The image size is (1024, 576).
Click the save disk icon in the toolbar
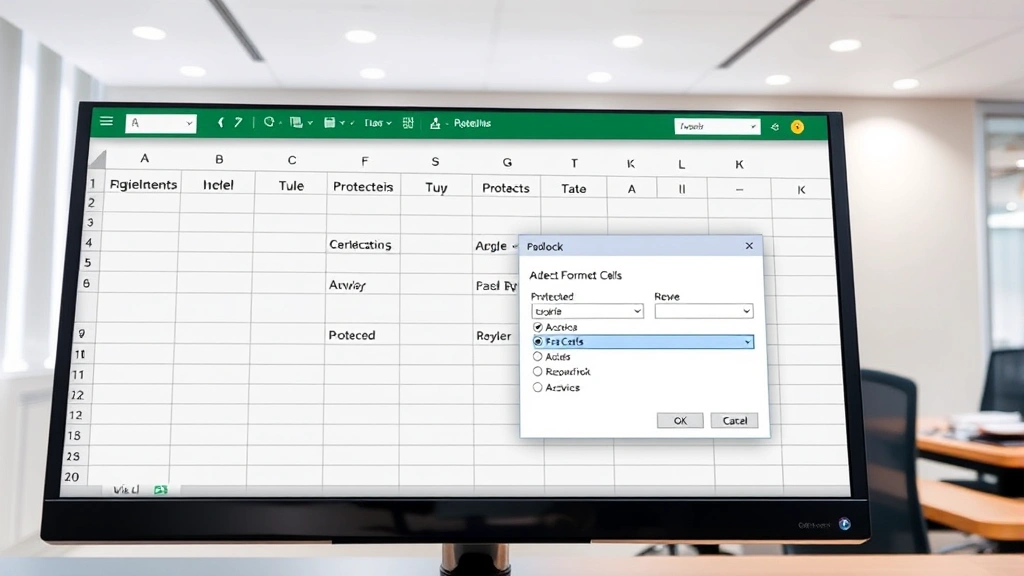[x=329, y=123]
